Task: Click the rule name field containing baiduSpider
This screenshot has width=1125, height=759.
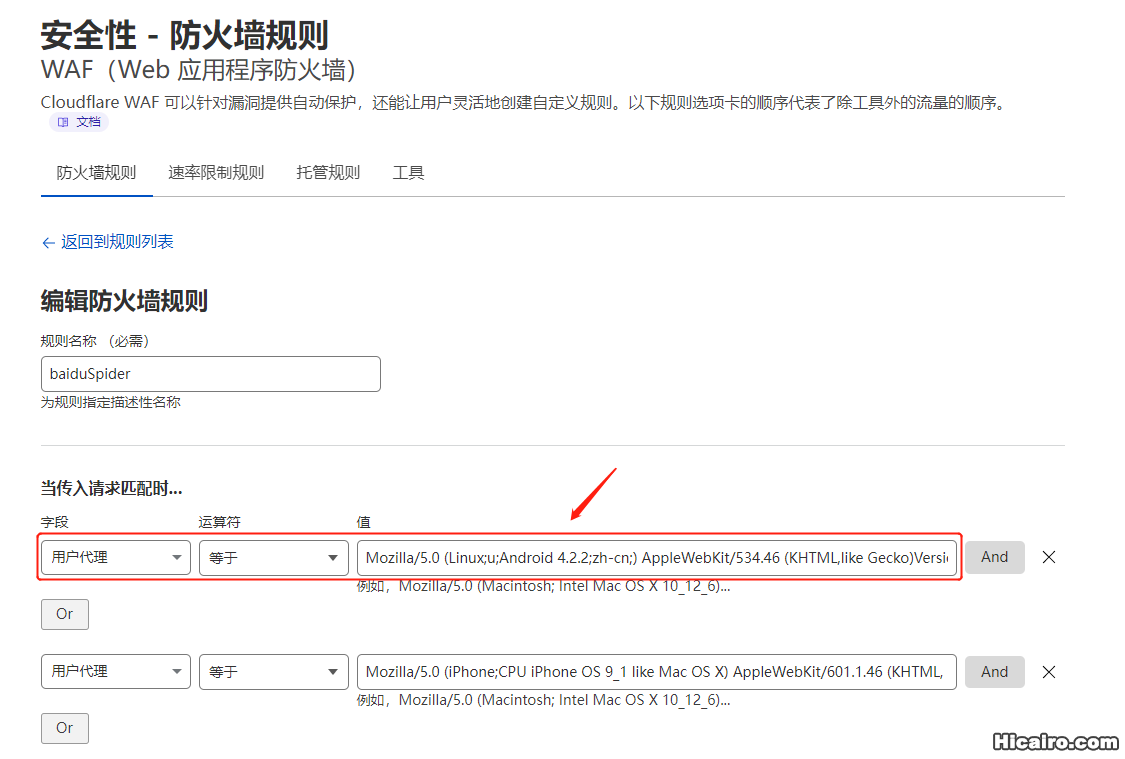Action: pos(211,374)
